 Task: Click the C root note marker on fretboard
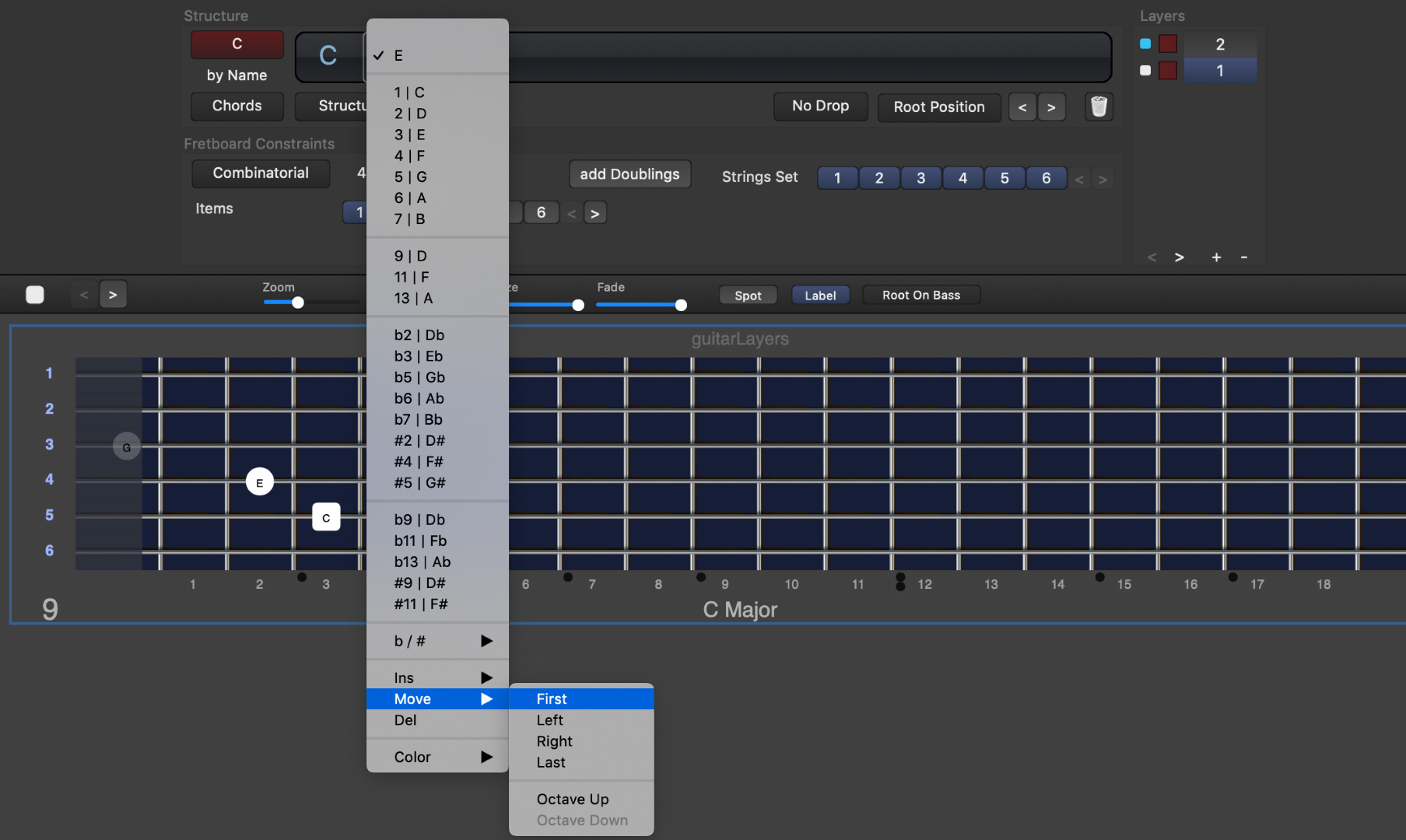(x=326, y=517)
